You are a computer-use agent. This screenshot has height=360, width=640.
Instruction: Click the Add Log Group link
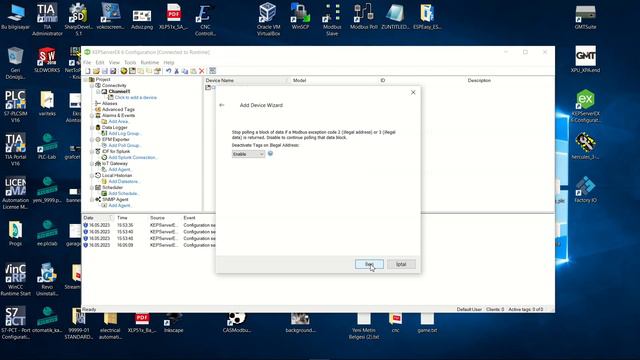124,133
